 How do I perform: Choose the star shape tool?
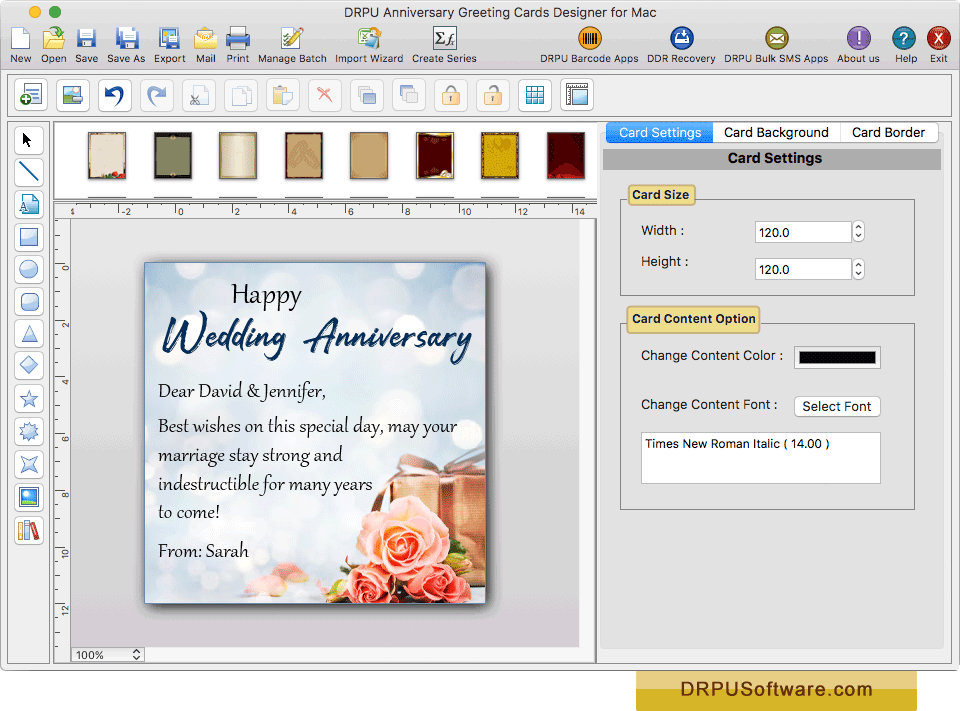coord(29,400)
